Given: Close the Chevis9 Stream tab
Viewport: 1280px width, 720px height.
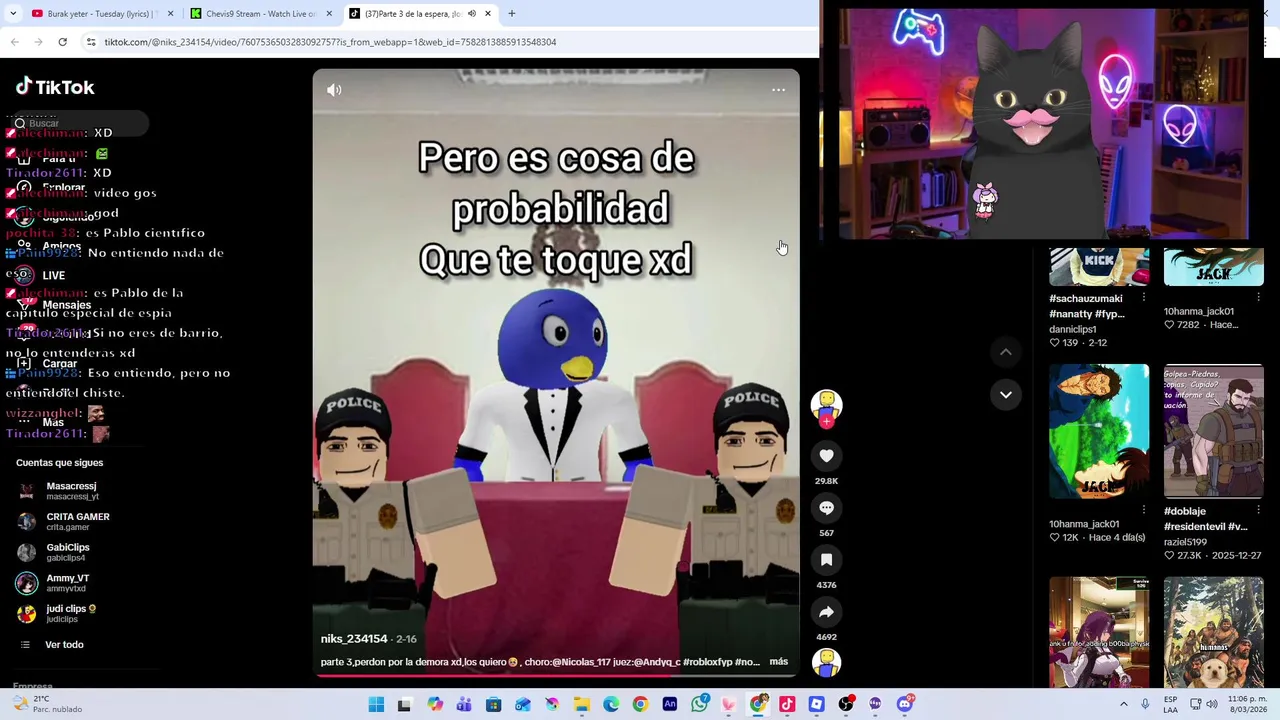Looking at the screenshot, I should [x=329, y=14].
